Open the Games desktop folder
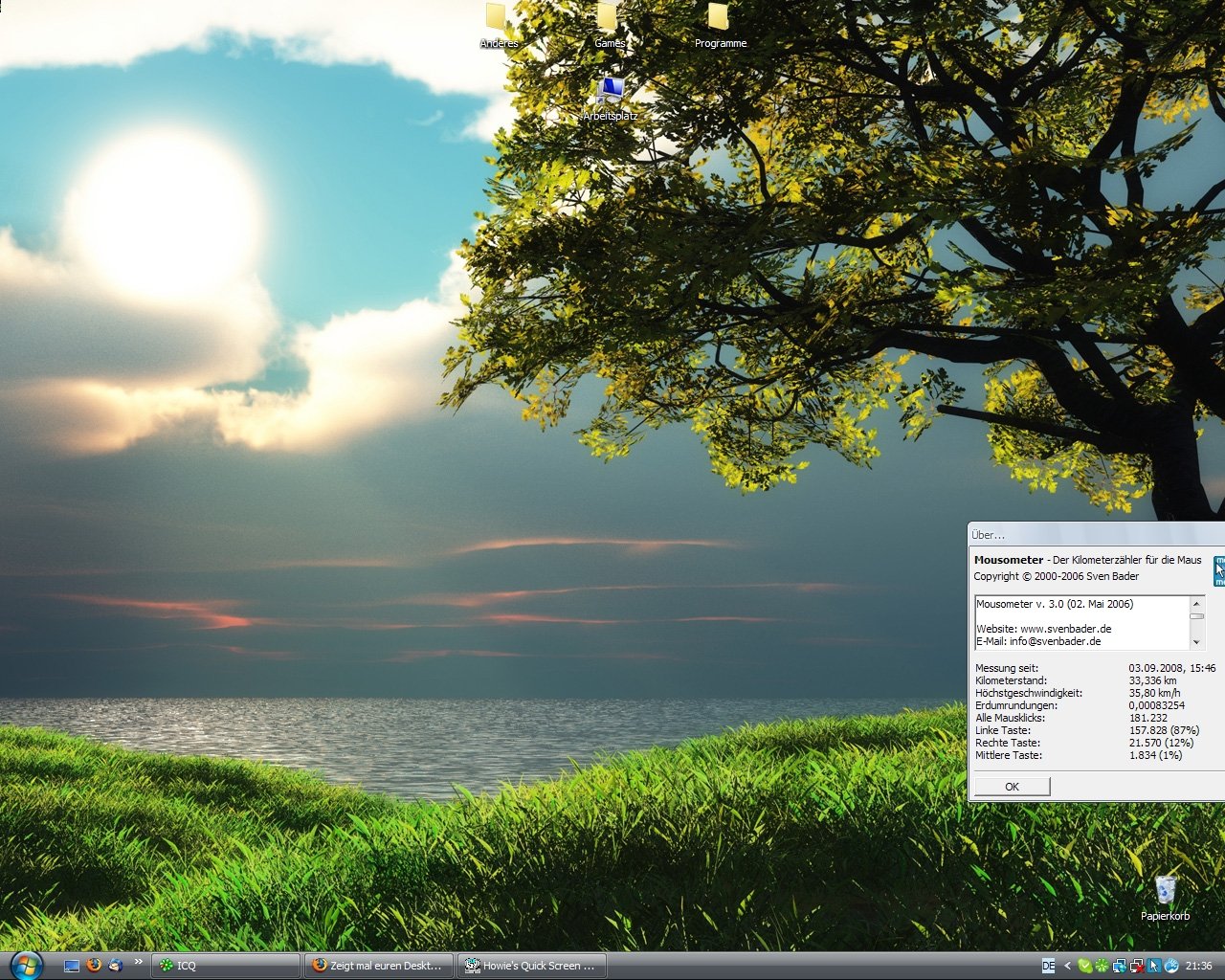 (x=609, y=26)
